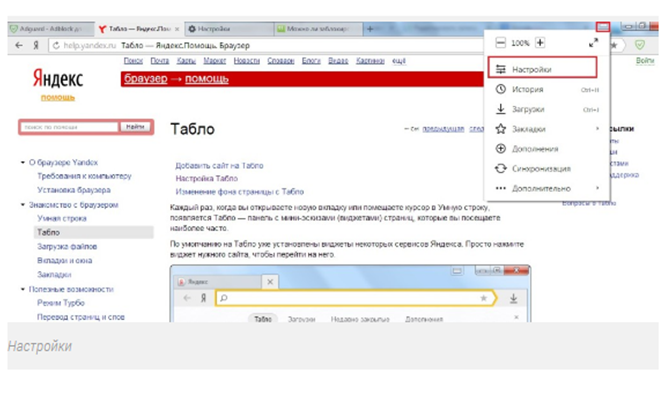Click the zoom in plus button
This screenshot has width=665, height=395.
click(540, 43)
